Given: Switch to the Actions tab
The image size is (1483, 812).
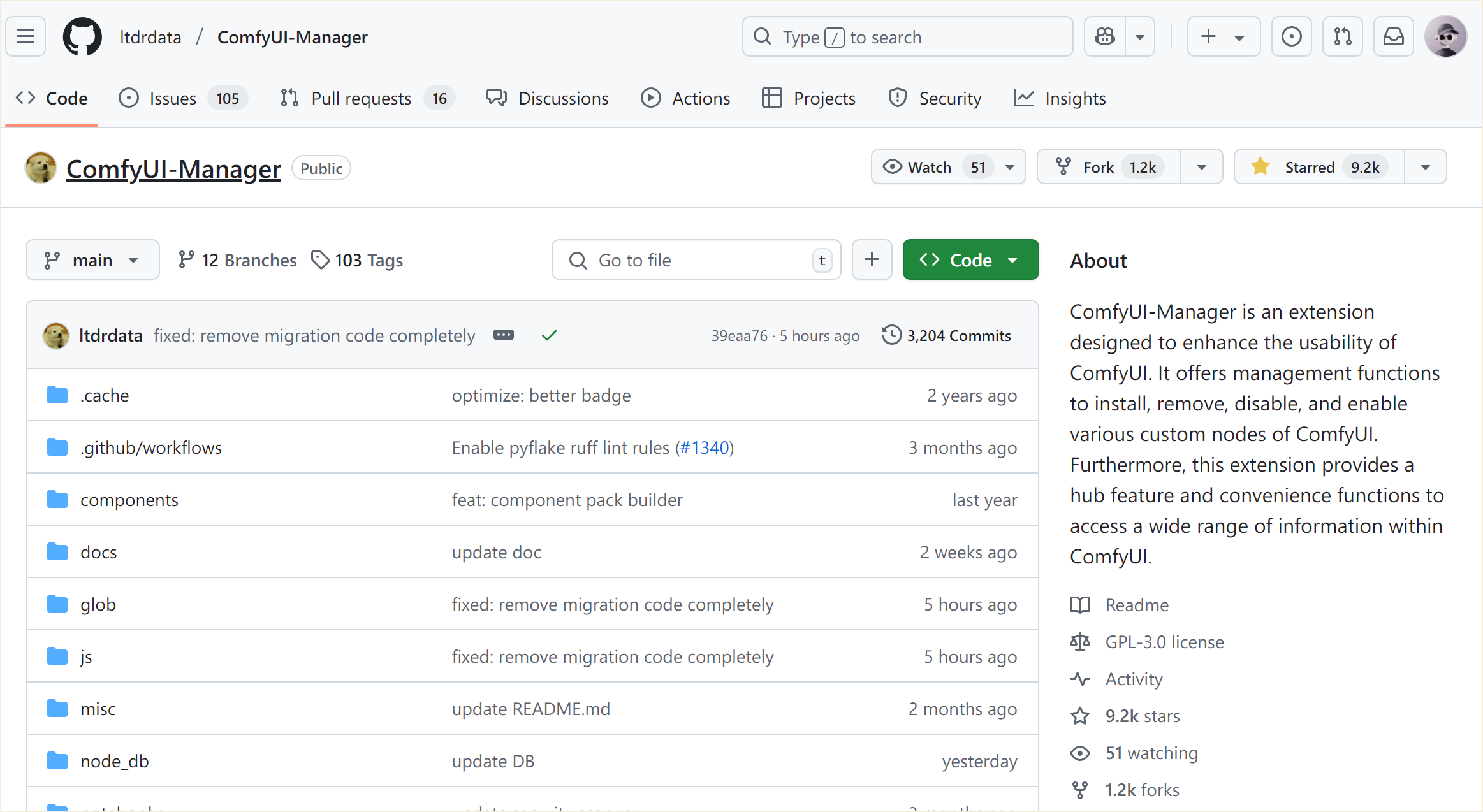Looking at the screenshot, I should pos(685,98).
